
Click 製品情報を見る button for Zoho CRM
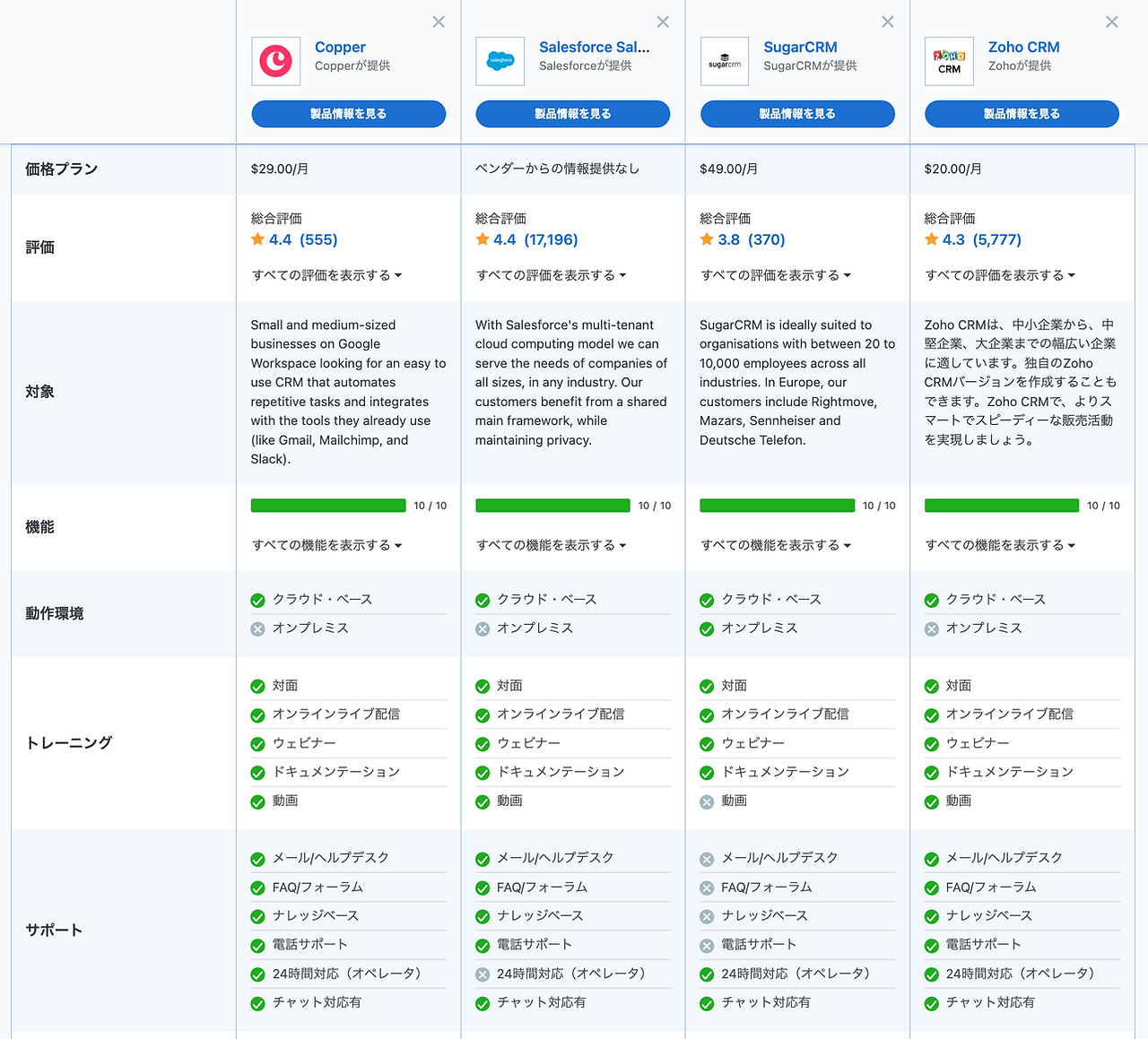pyautogui.click(x=1022, y=114)
